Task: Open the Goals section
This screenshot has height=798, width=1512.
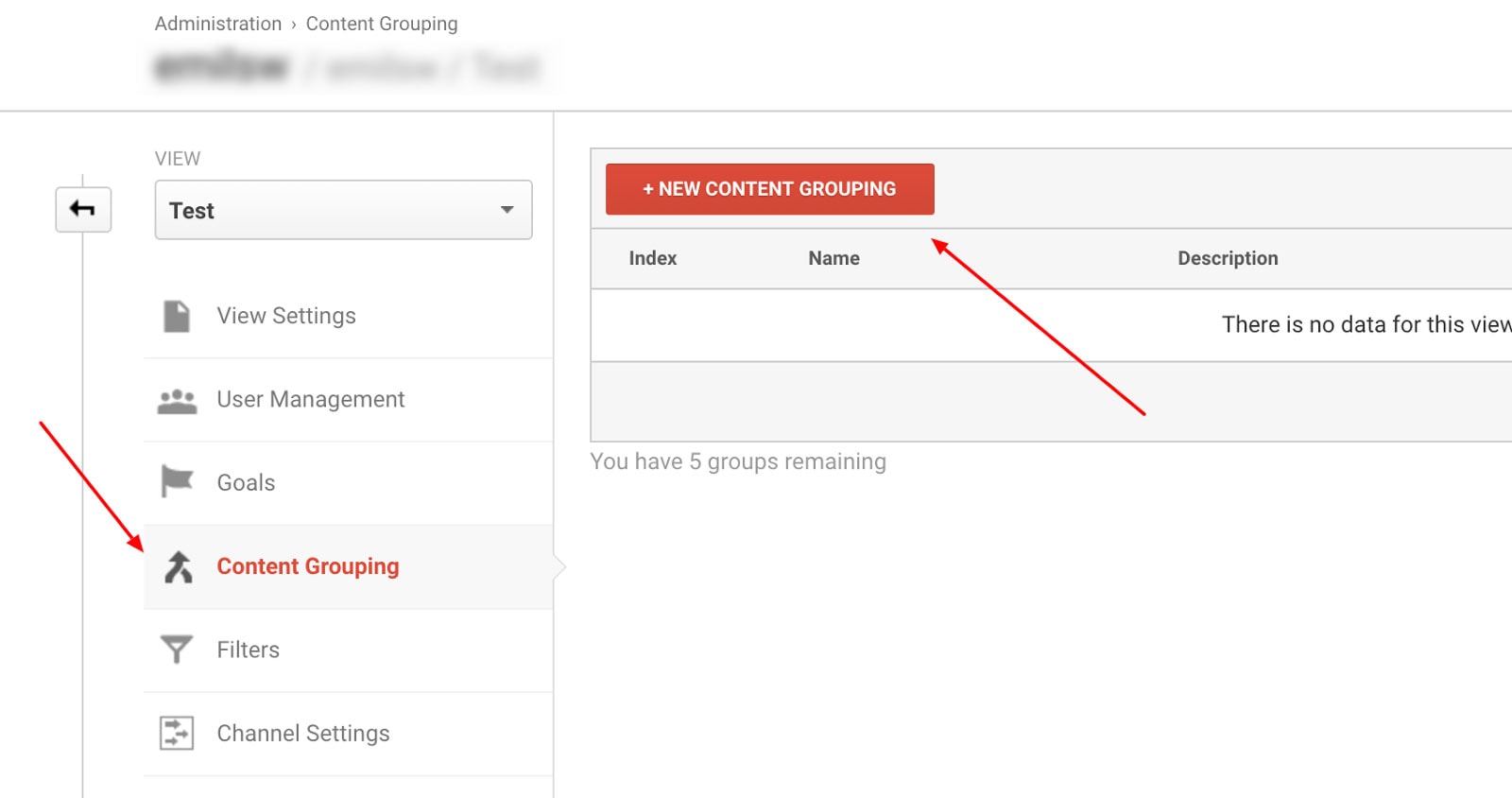Action: (x=246, y=483)
